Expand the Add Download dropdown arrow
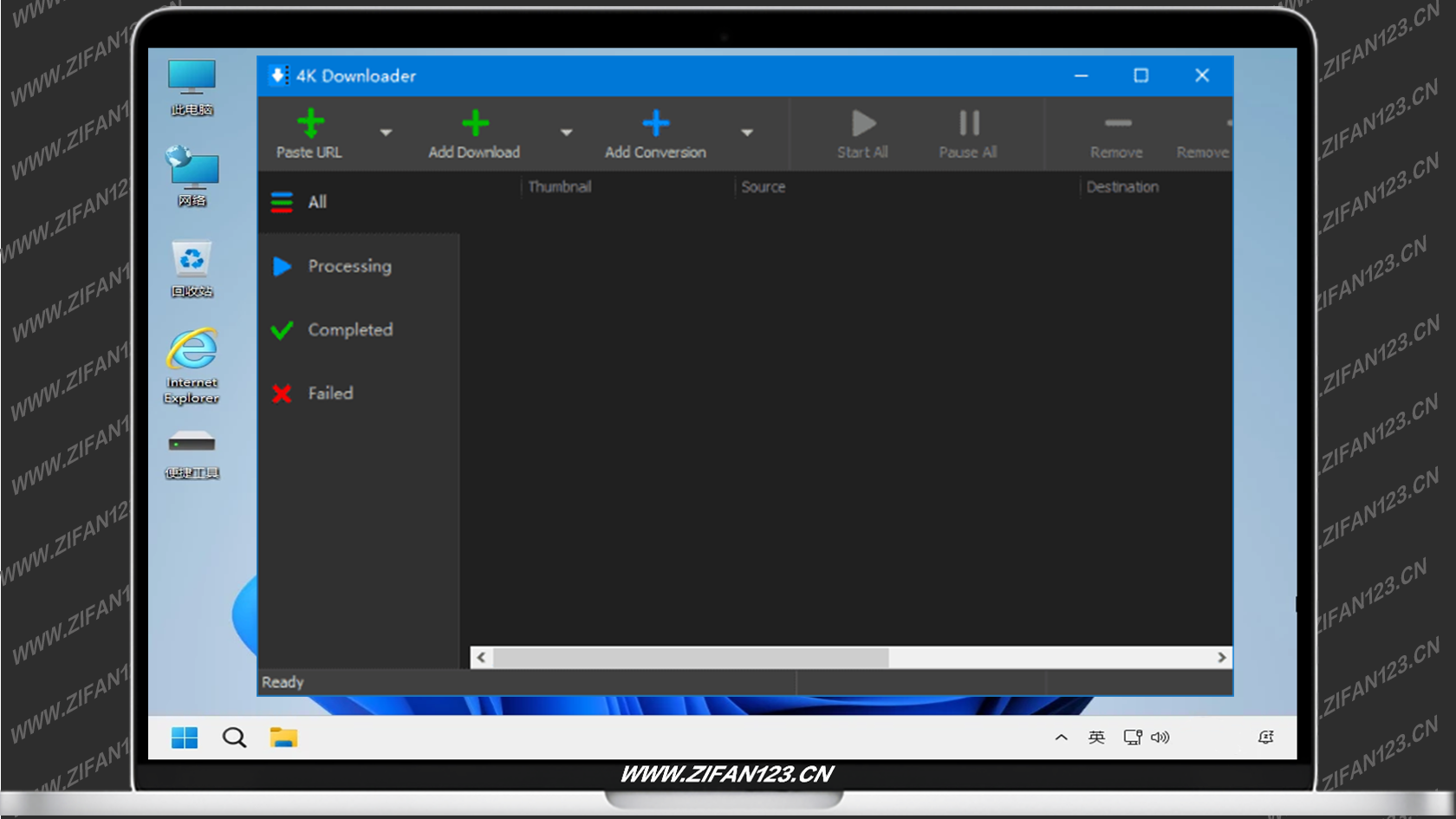The height and width of the screenshot is (819, 1456). (566, 133)
